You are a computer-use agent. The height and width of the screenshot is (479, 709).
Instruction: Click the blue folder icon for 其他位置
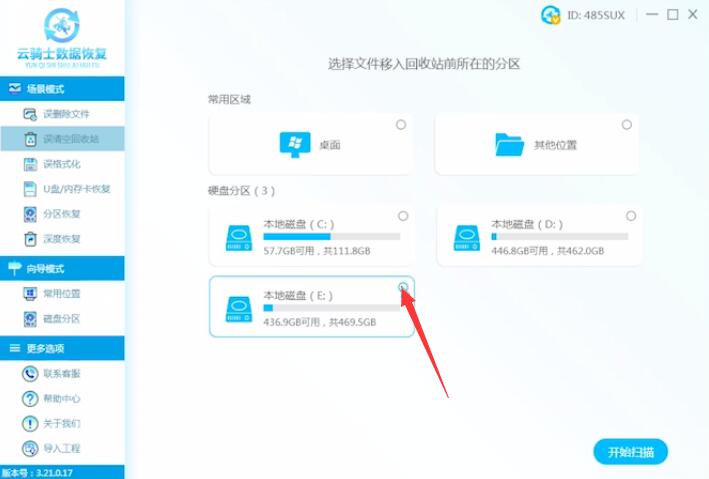(510, 145)
